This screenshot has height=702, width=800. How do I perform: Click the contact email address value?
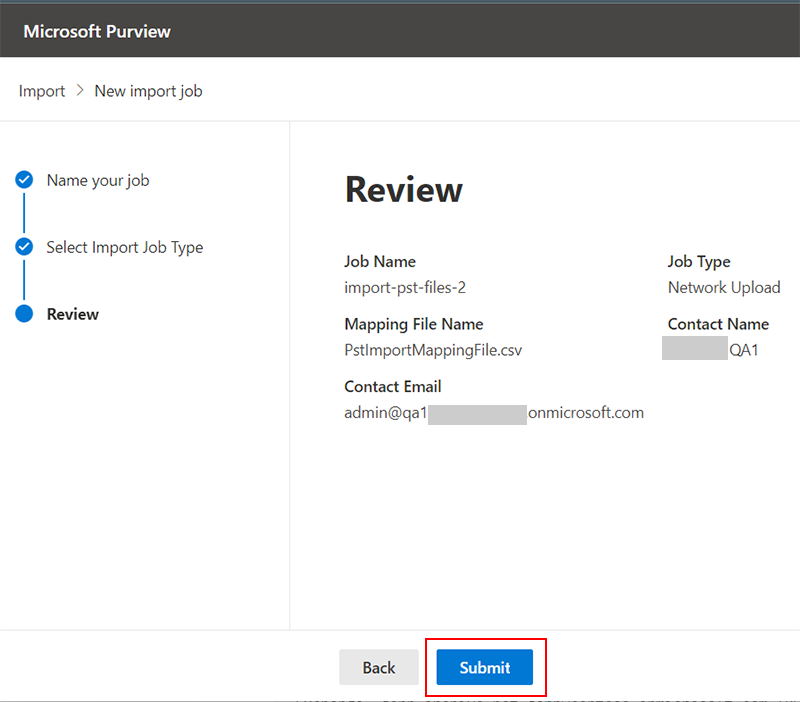click(x=494, y=413)
